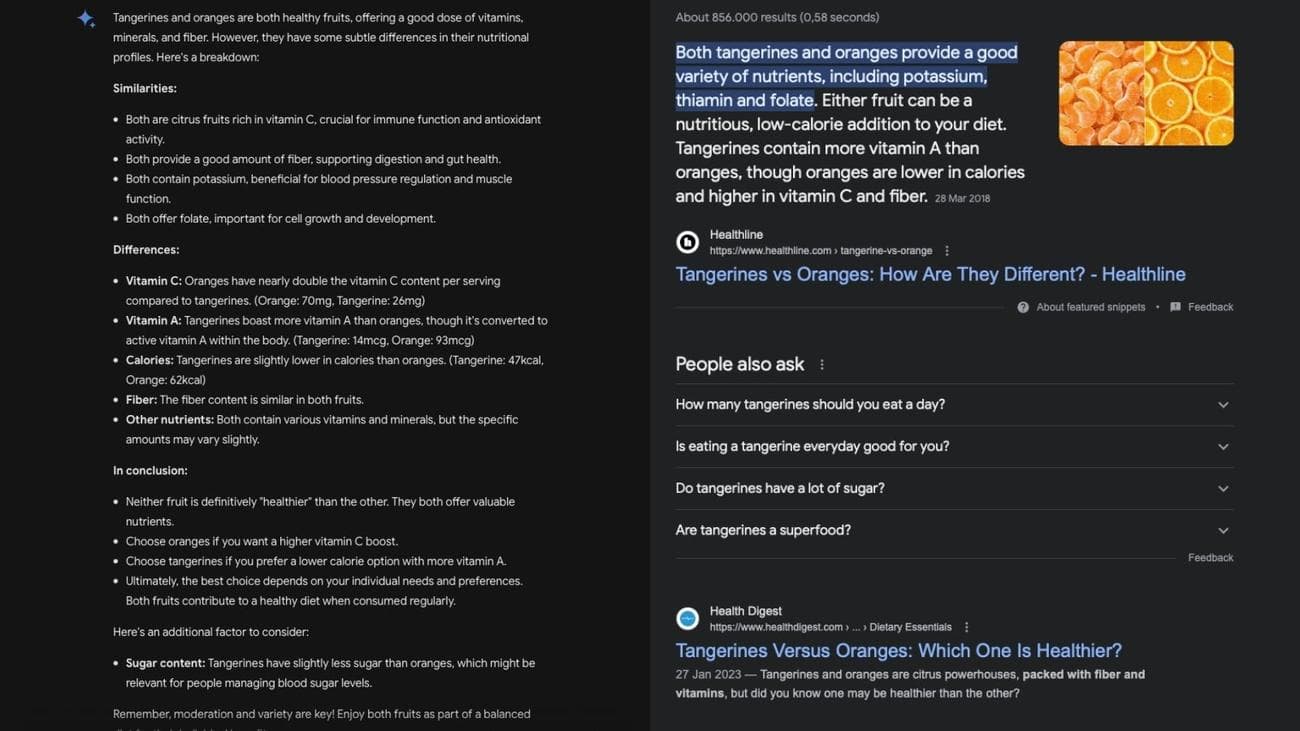The width and height of the screenshot is (1300, 731).
Task: Open the Tangerines Versus Oranges Health Digest result
Action: click(898, 650)
